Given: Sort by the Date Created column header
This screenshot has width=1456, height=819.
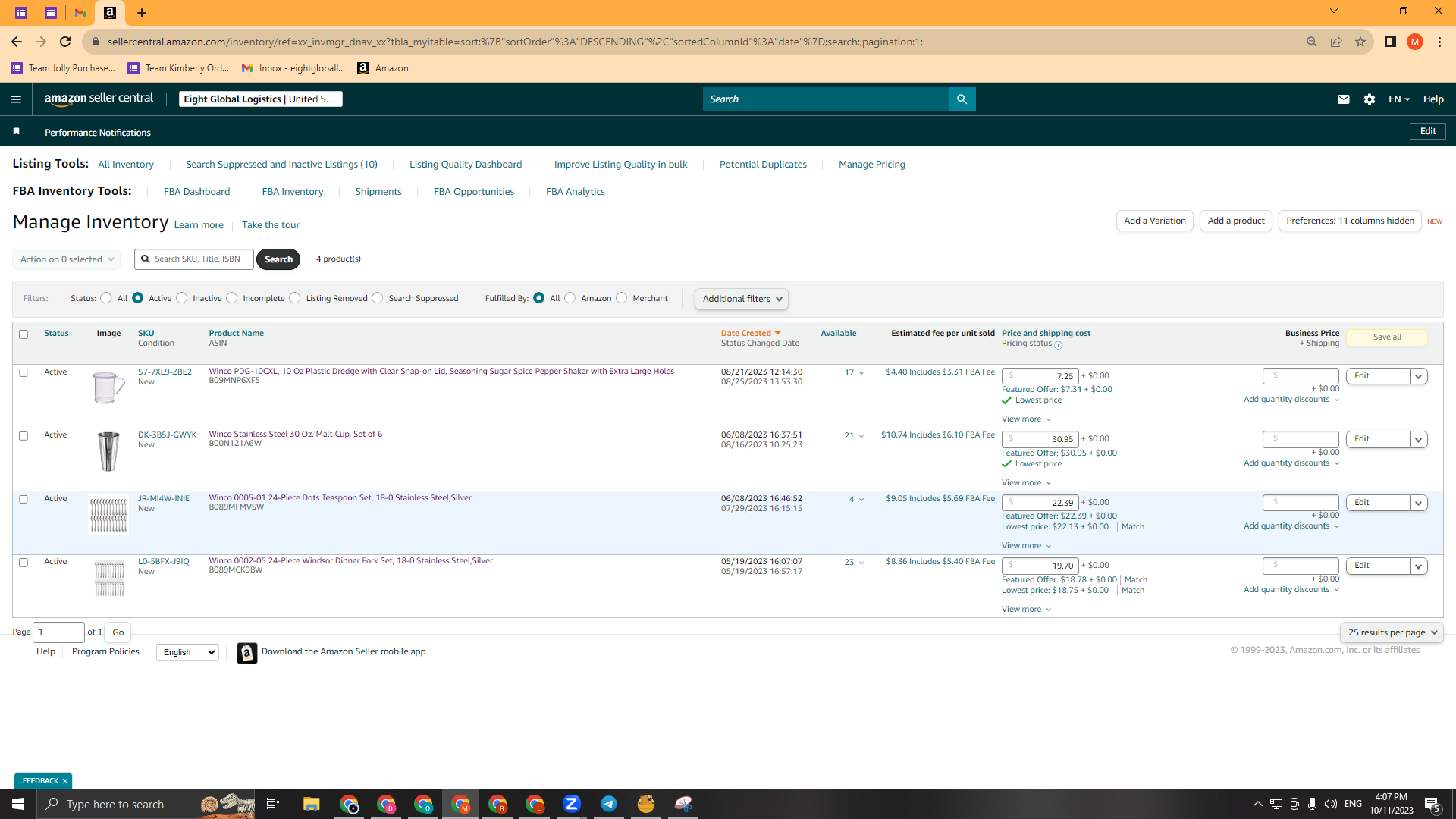Looking at the screenshot, I should click(751, 334).
